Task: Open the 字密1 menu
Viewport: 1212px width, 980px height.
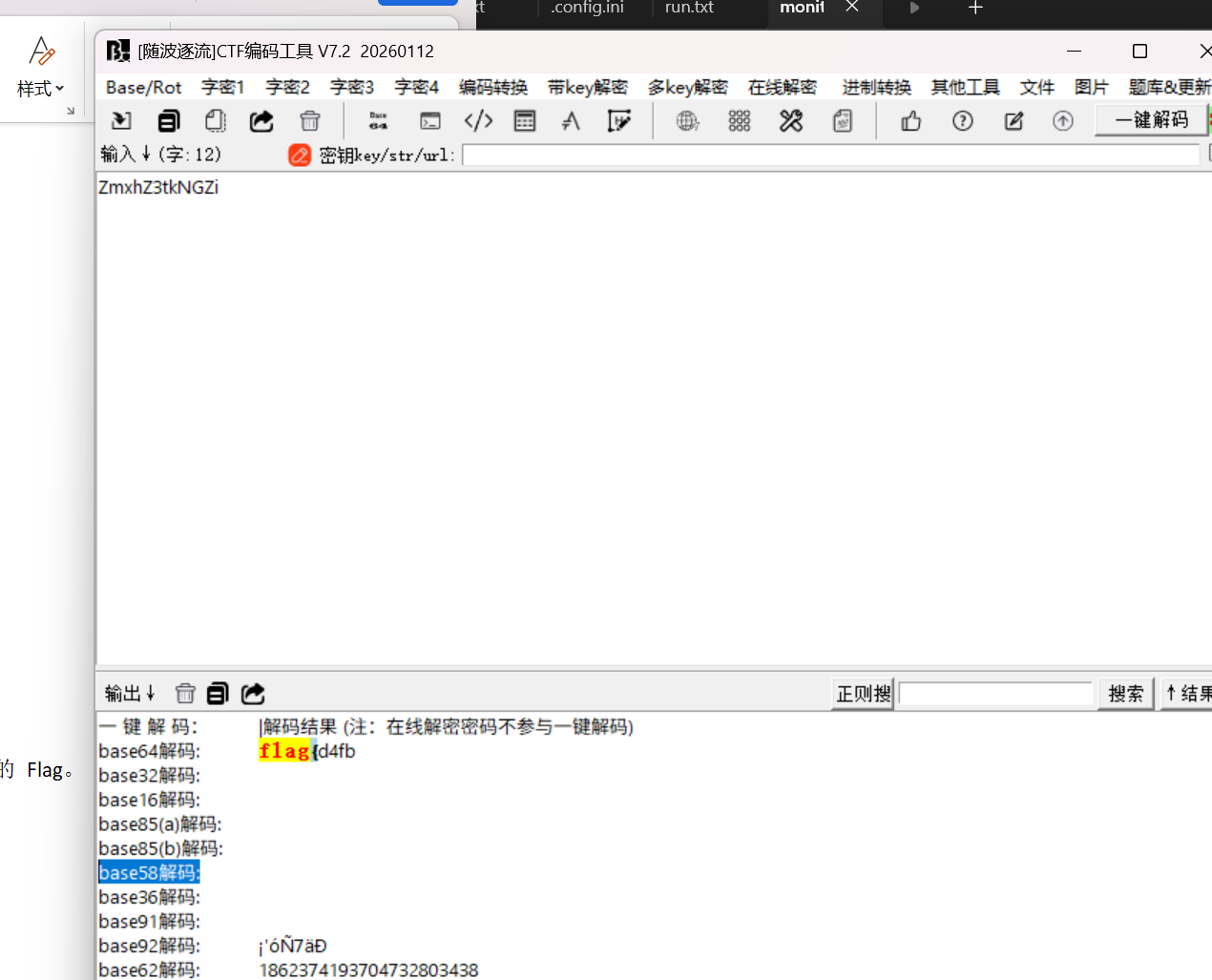Action: (222, 88)
